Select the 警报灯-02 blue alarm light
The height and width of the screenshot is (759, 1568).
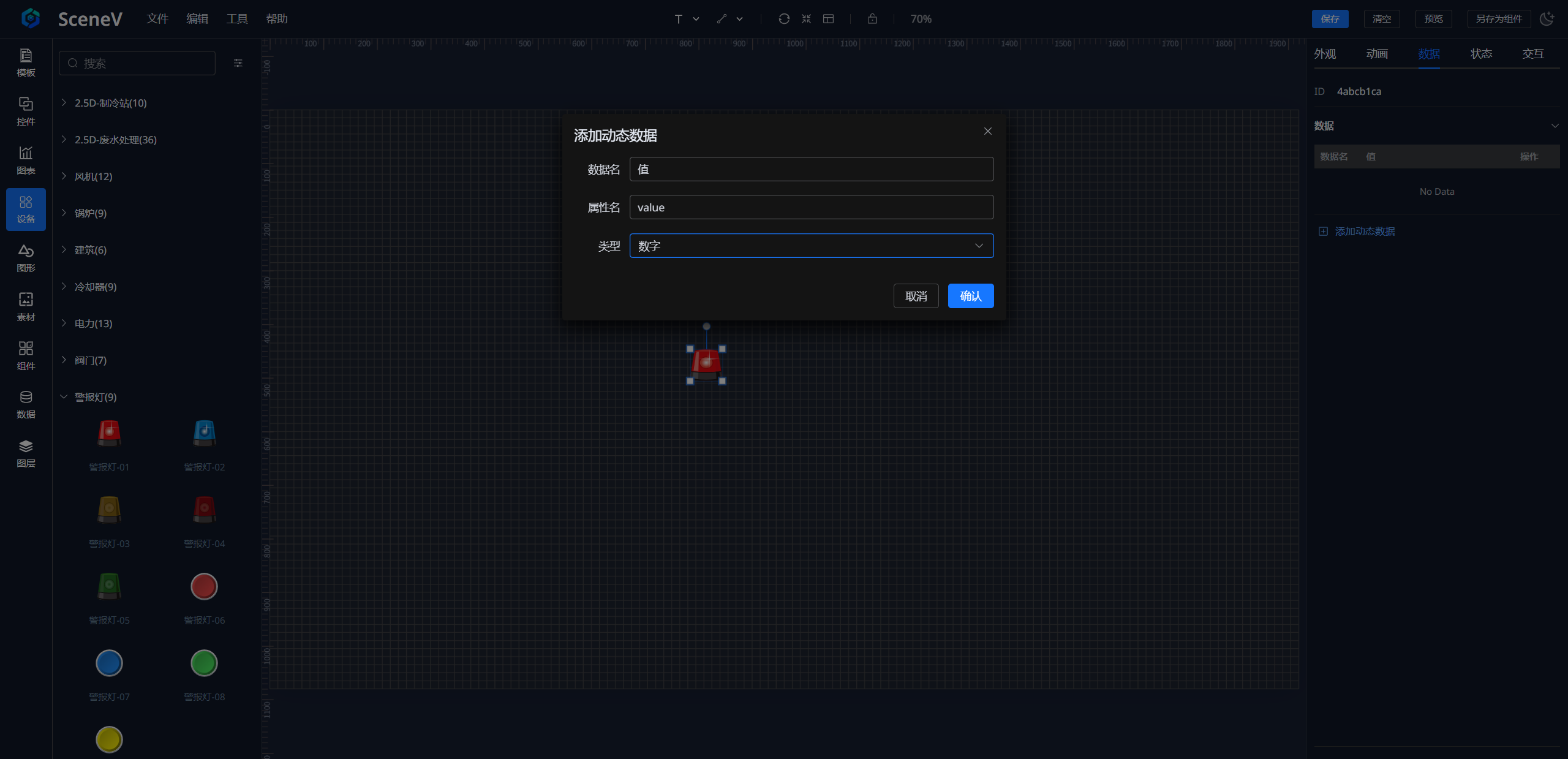click(x=204, y=434)
